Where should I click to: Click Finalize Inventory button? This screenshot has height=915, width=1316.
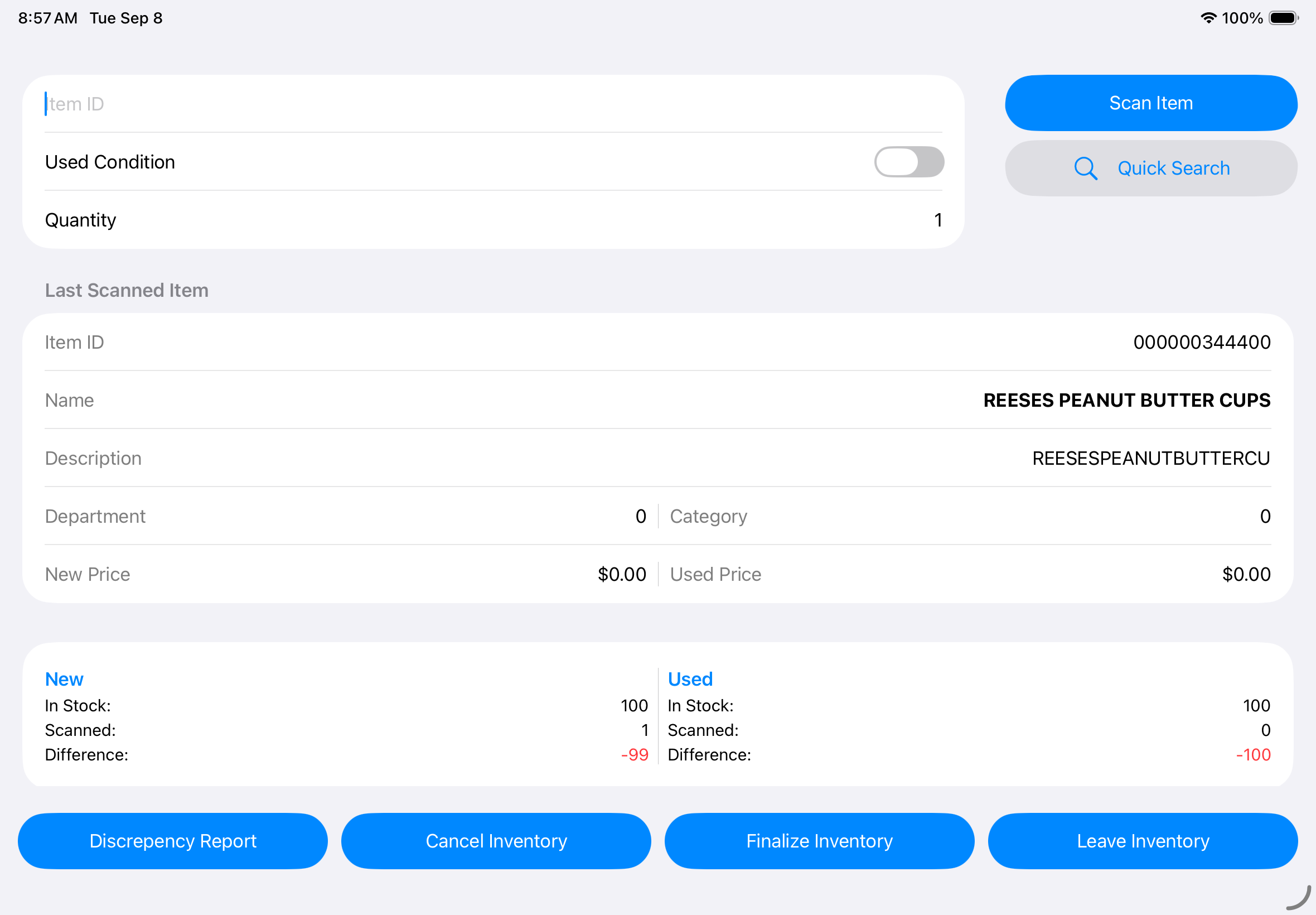point(819,841)
